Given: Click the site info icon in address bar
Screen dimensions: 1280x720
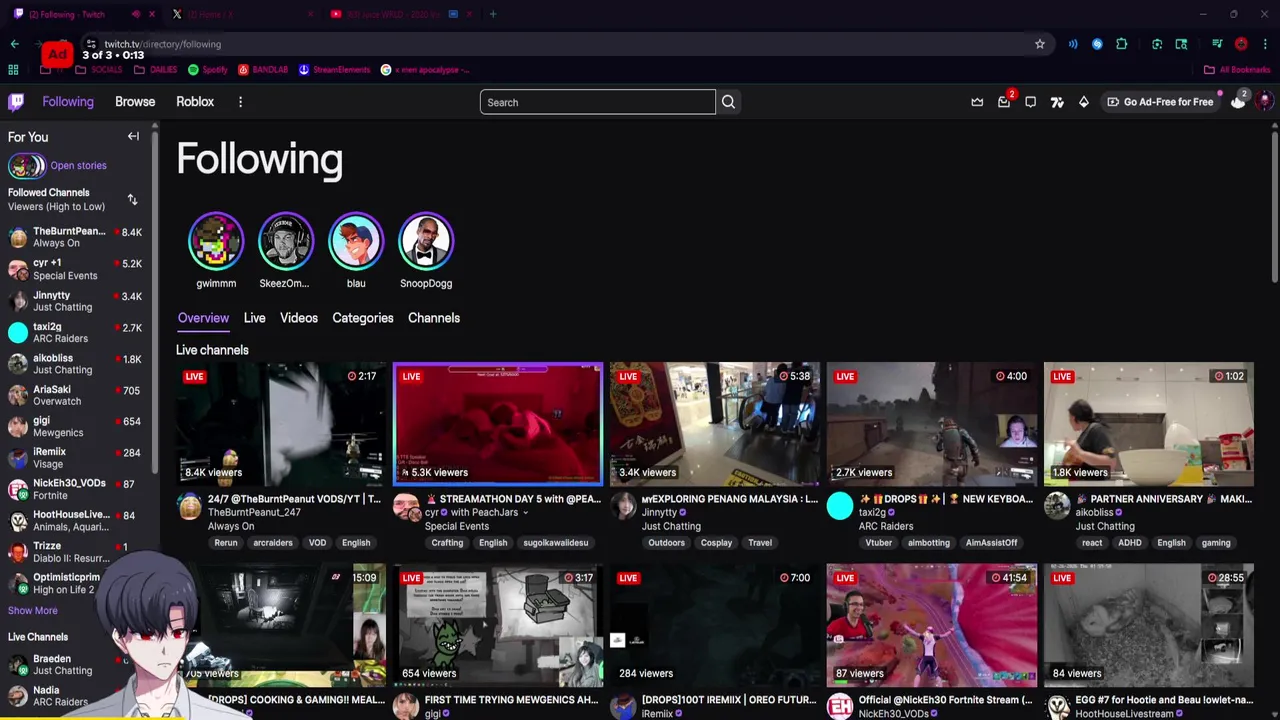Looking at the screenshot, I should (x=91, y=44).
